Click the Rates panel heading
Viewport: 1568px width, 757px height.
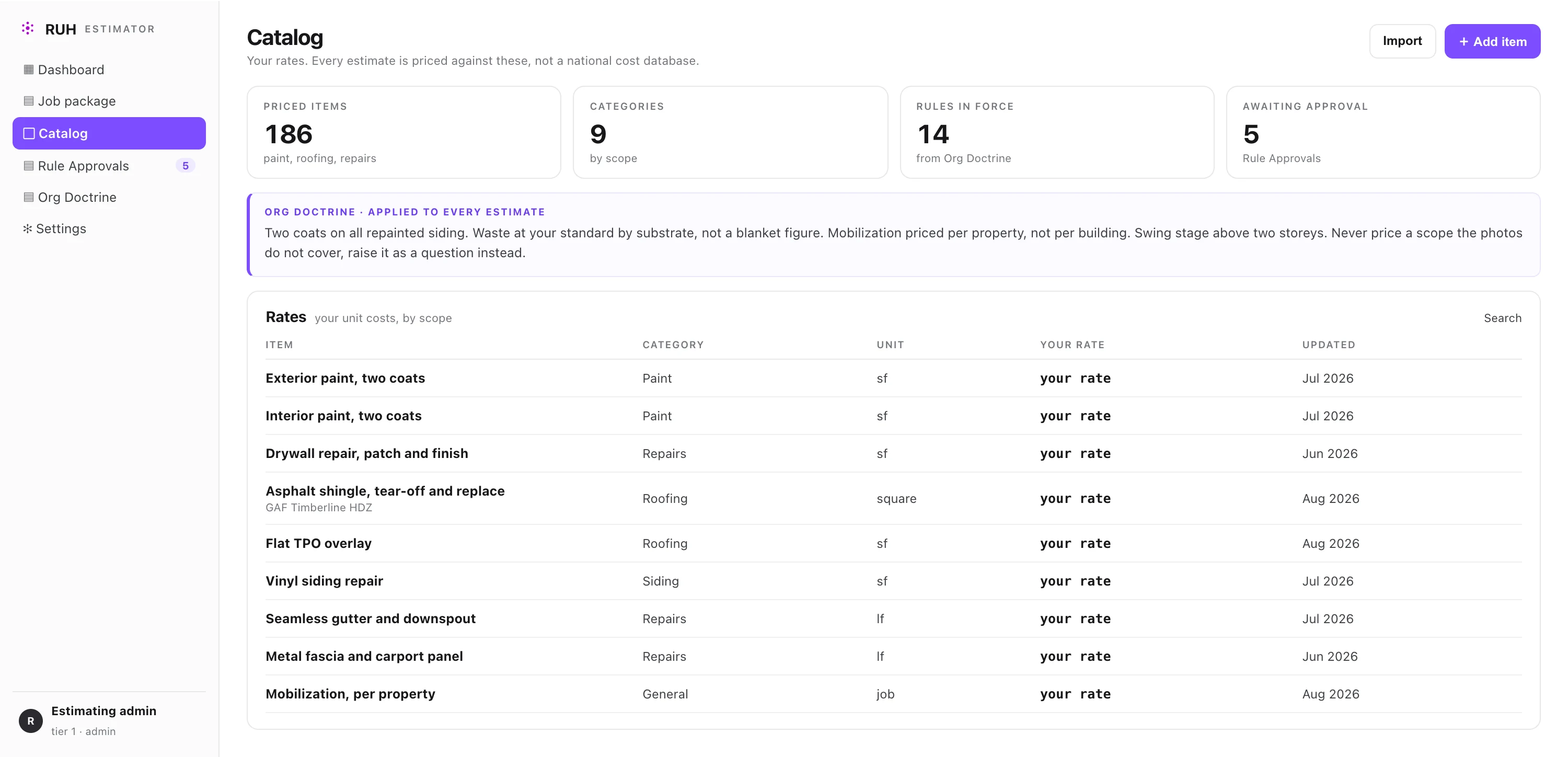click(x=285, y=317)
